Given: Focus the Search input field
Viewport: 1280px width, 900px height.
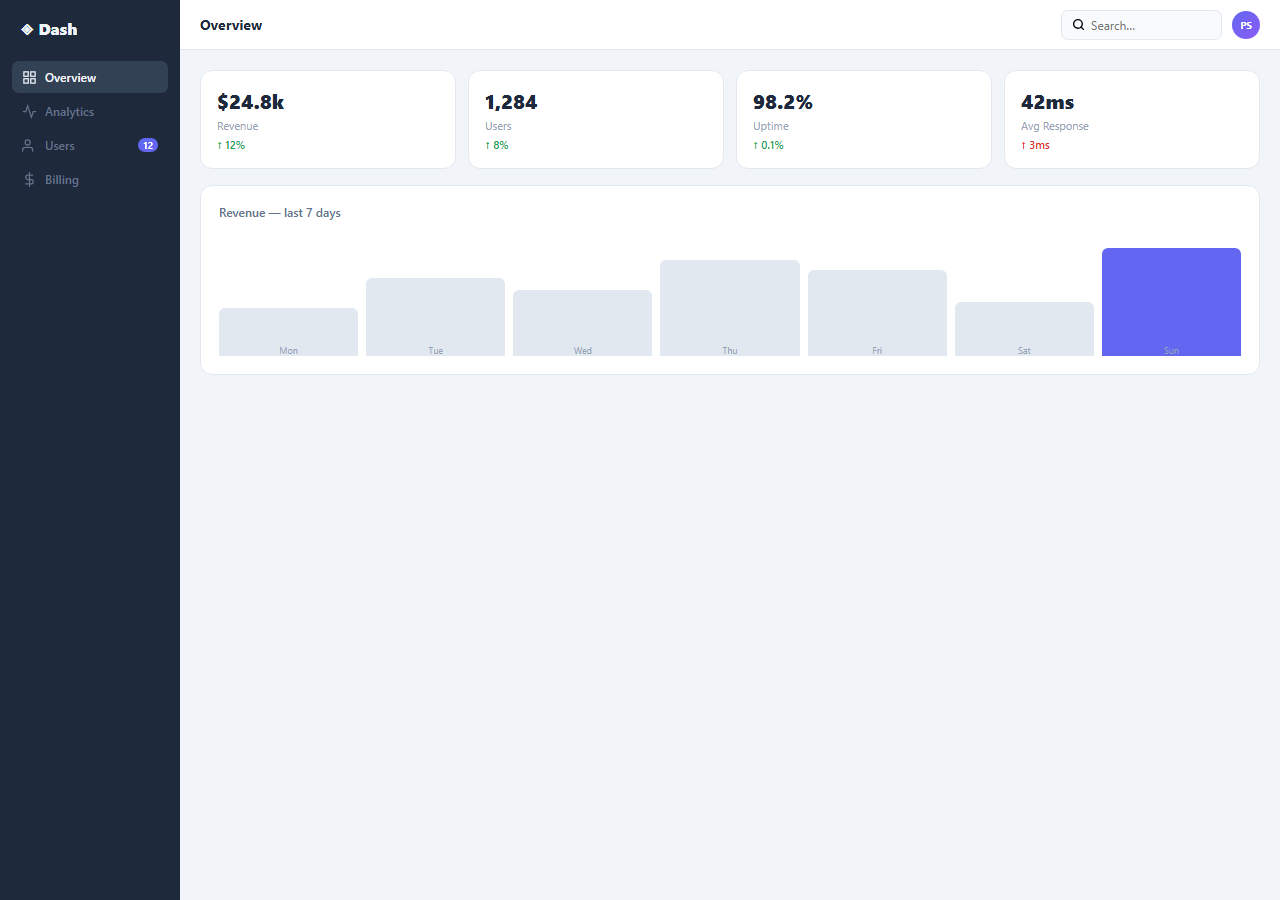Looking at the screenshot, I should pos(1141,25).
